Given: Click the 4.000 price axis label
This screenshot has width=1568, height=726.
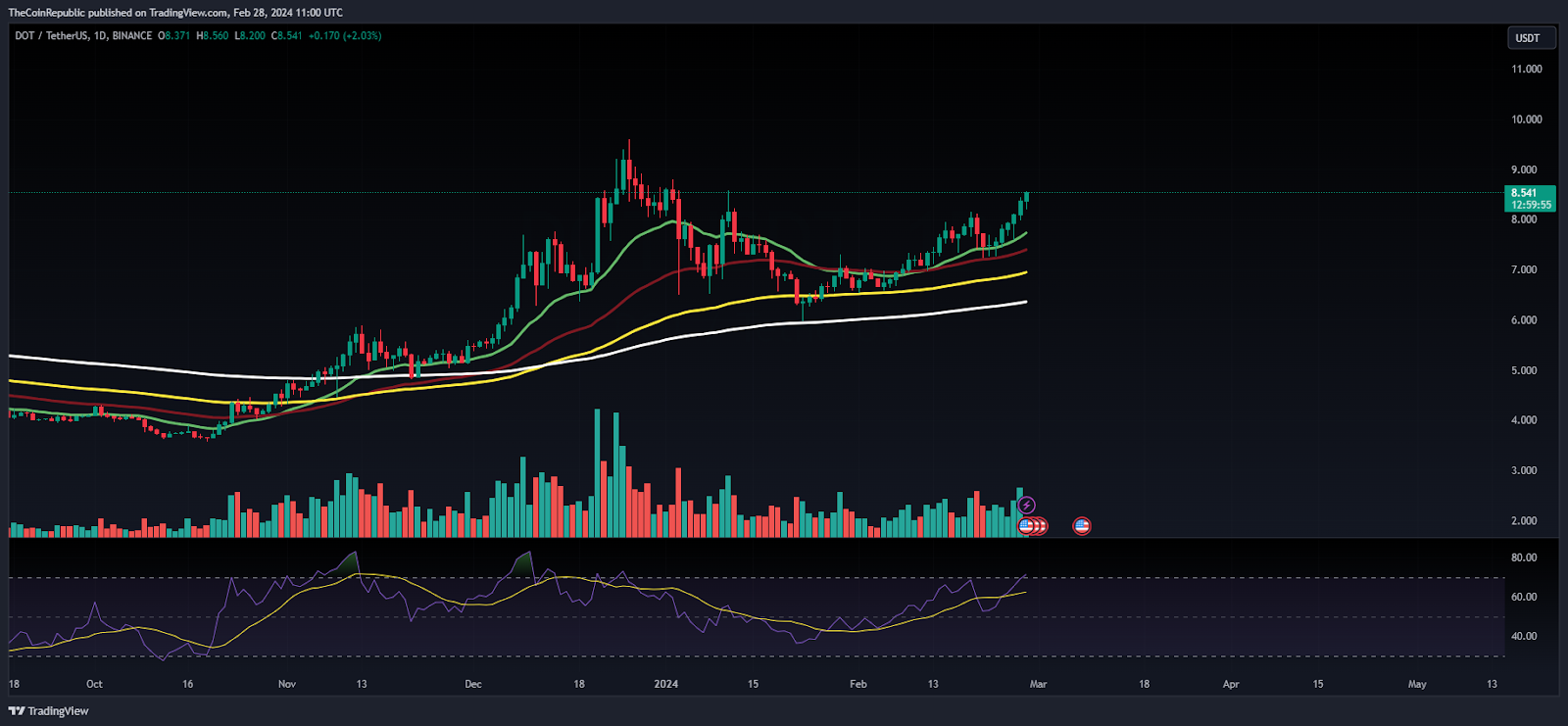Looking at the screenshot, I should (x=1524, y=420).
